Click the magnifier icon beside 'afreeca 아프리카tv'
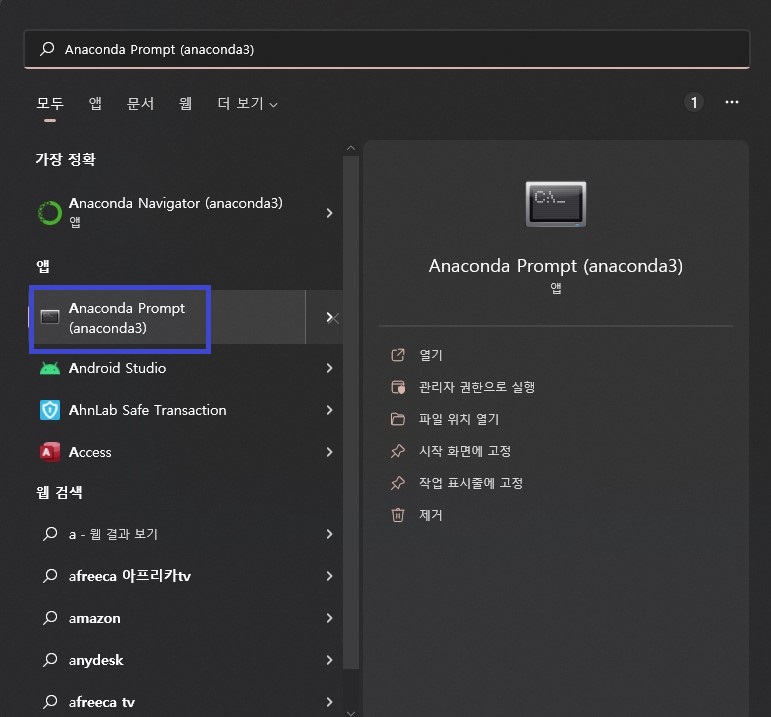 click(50, 575)
